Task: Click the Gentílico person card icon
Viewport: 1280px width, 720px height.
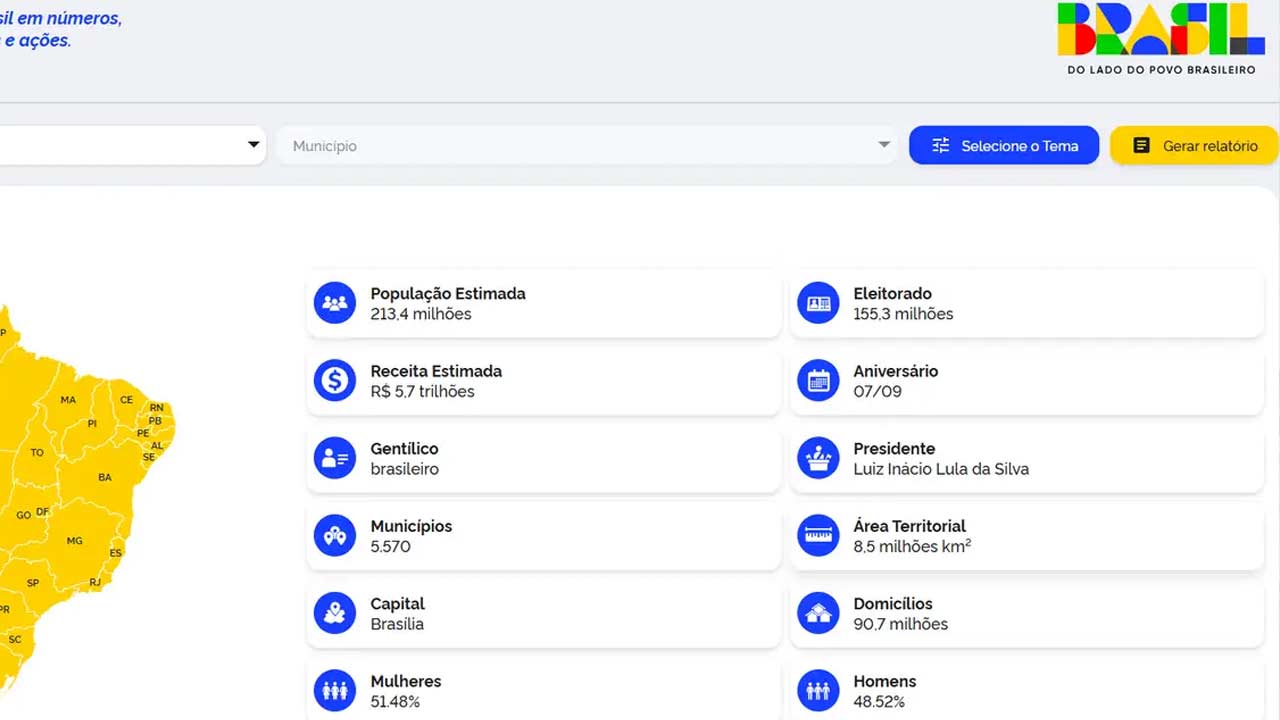Action: tap(335, 458)
